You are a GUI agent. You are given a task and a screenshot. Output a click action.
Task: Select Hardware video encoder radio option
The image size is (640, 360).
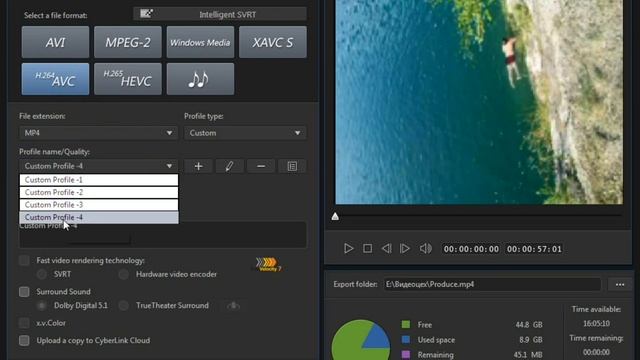124,274
